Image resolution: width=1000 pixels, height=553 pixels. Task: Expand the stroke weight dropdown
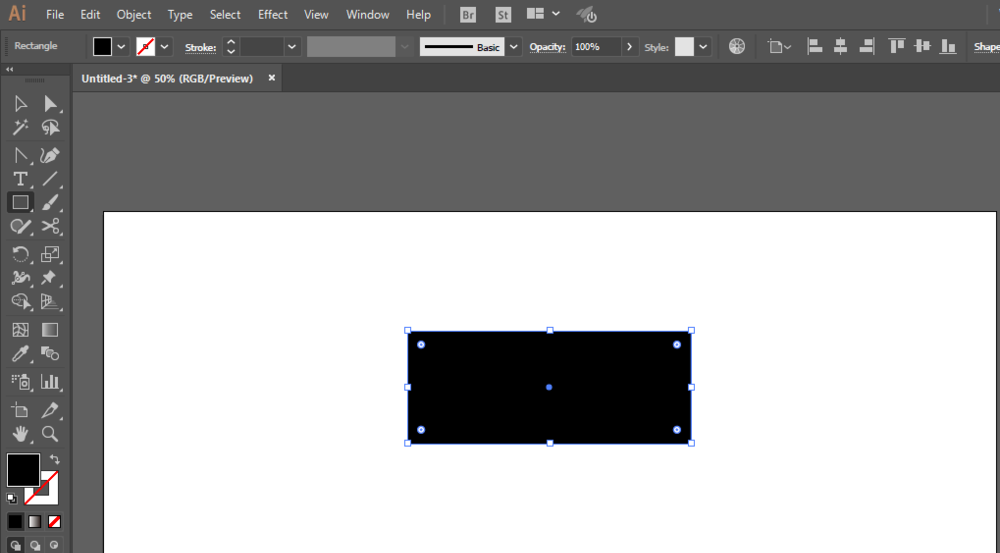[x=292, y=46]
